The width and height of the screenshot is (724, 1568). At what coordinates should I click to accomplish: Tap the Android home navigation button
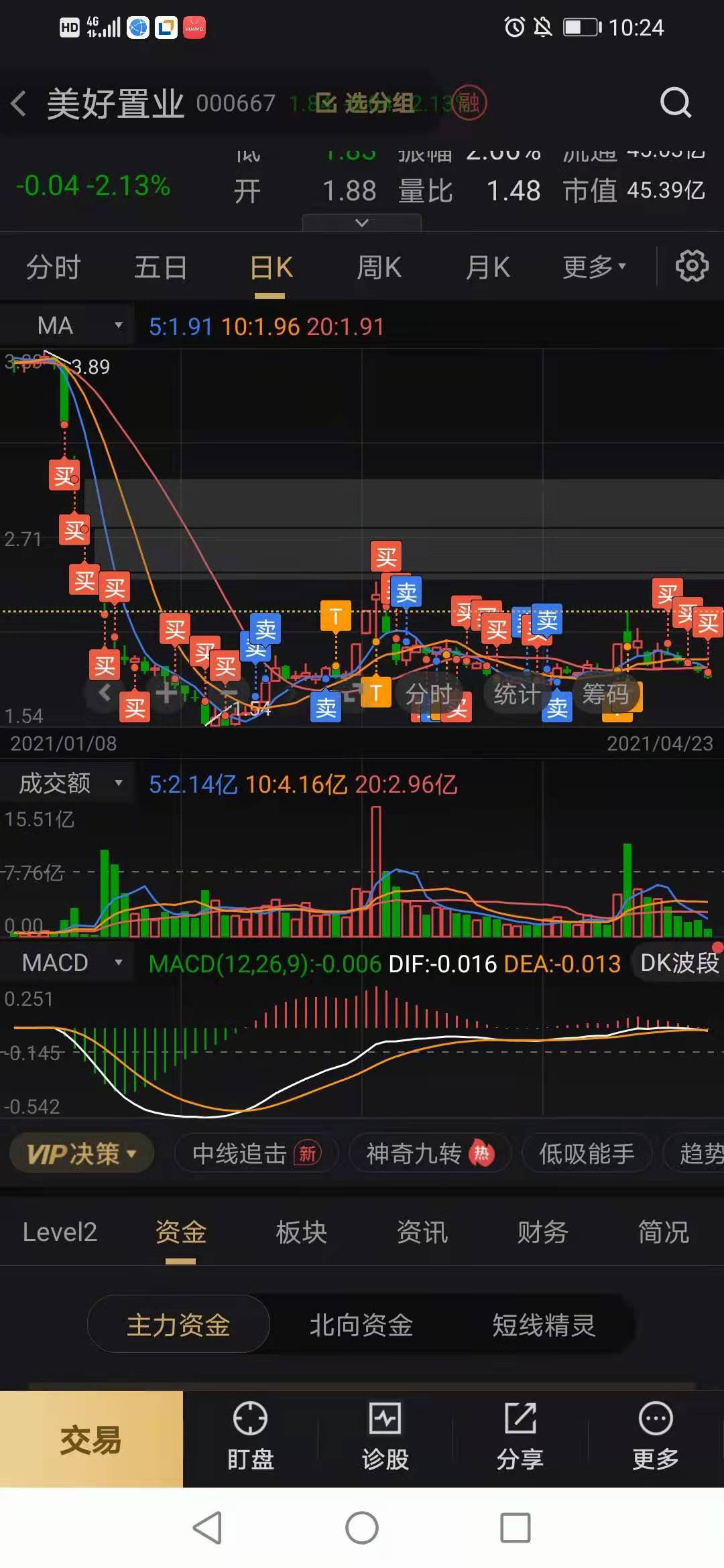coord(362,1528)
